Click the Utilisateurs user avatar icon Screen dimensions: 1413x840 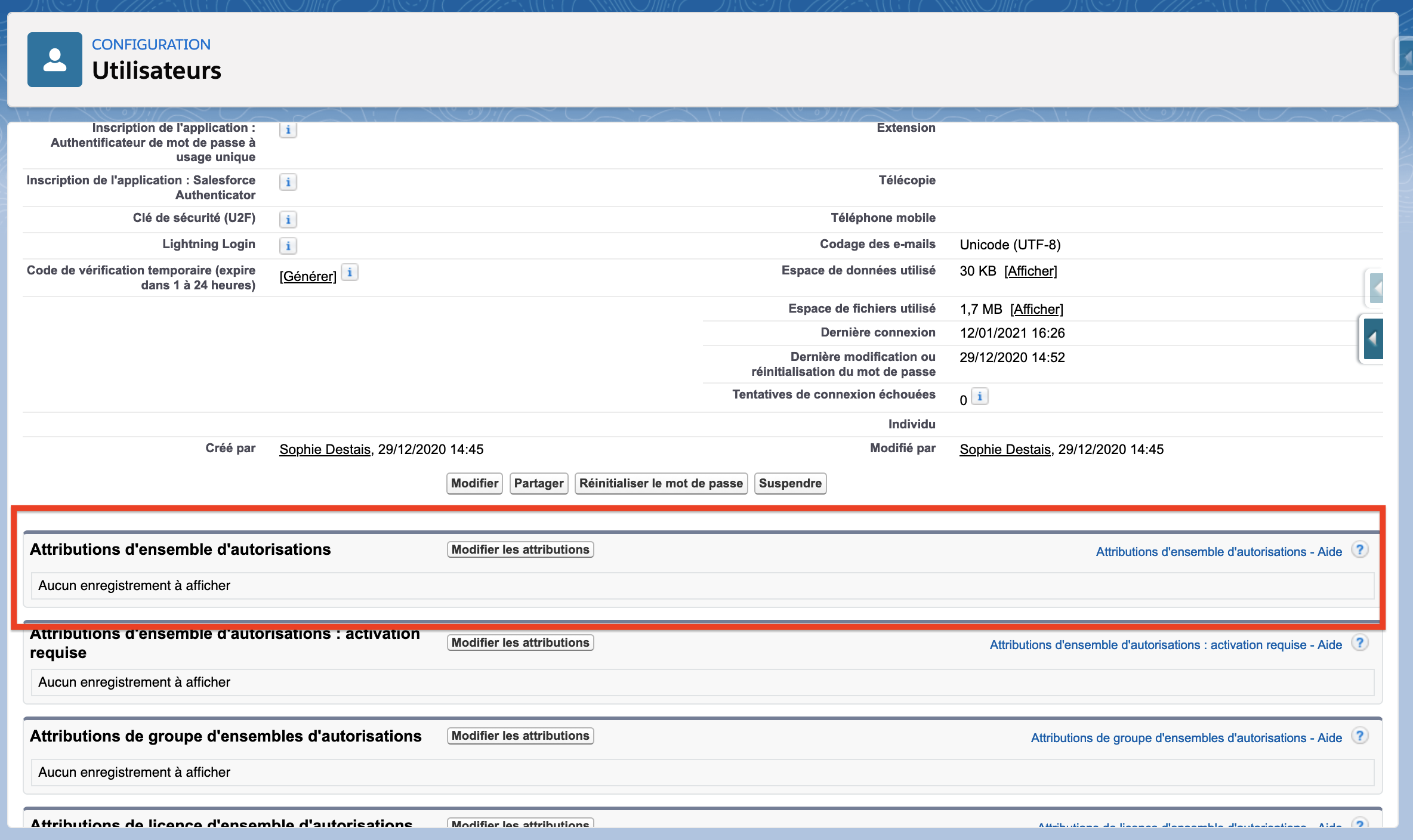pyautogui.click(x=55, y=60)
